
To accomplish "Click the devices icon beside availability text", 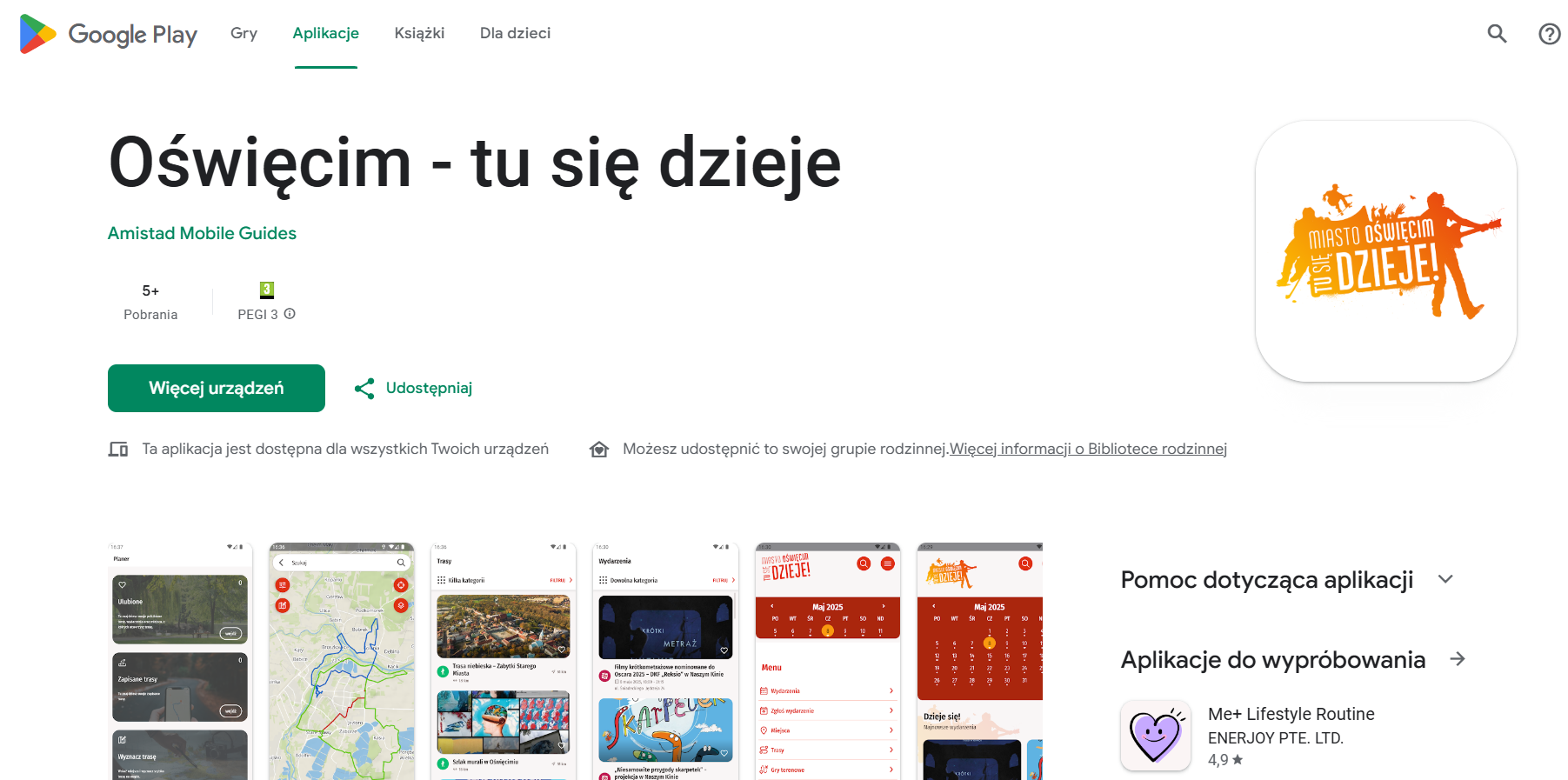I will pos(118,450).
